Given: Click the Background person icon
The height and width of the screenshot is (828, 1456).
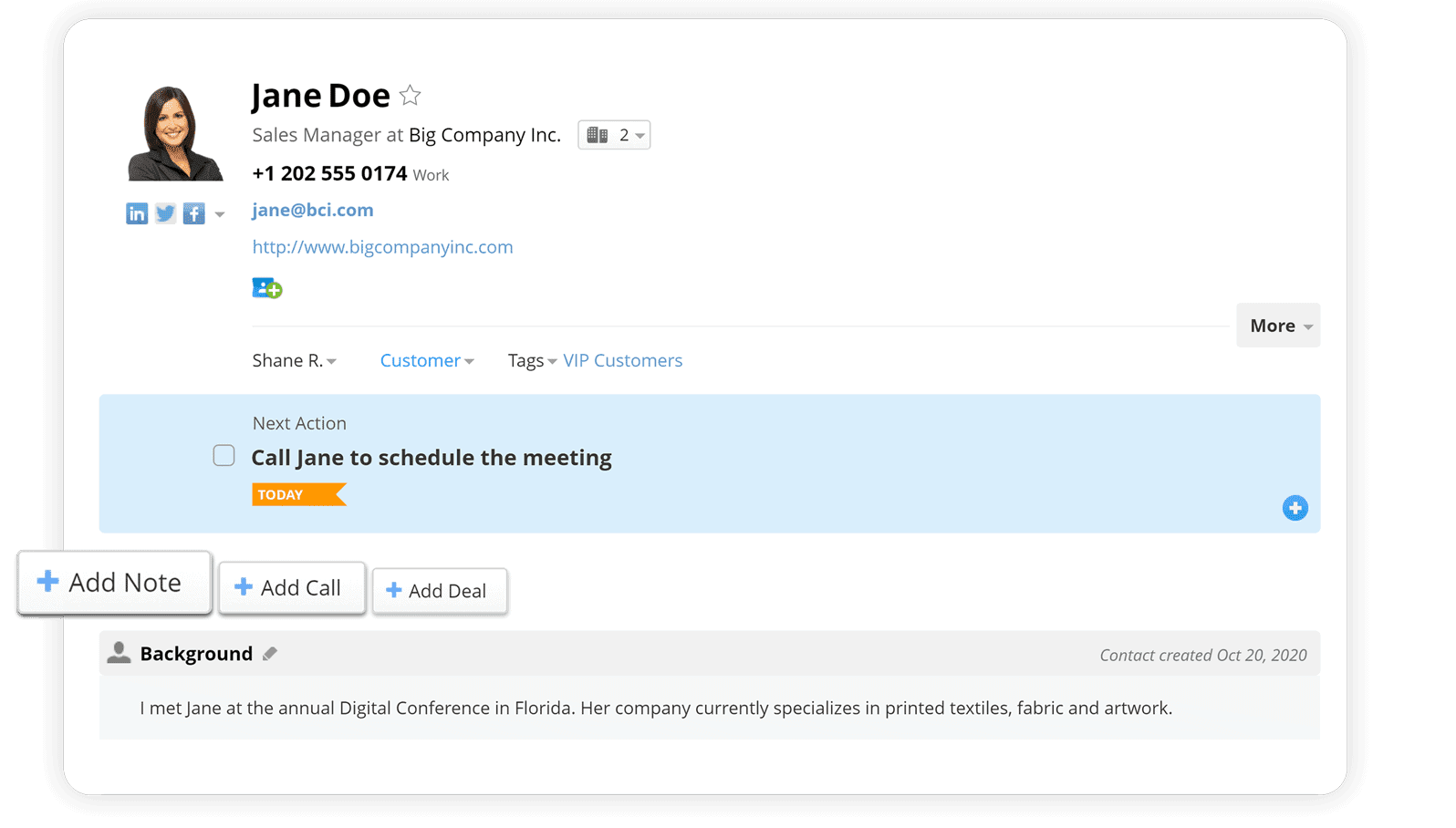Looking at the screenshot, I should (119, 653).
